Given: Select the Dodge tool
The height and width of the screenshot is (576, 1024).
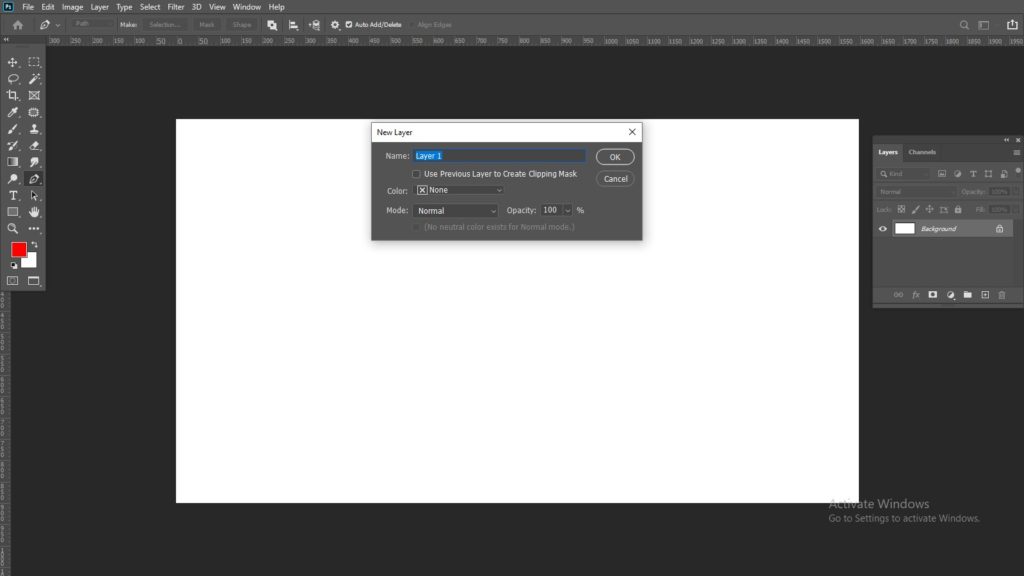Looking at the screenshot, I should 12,179.
